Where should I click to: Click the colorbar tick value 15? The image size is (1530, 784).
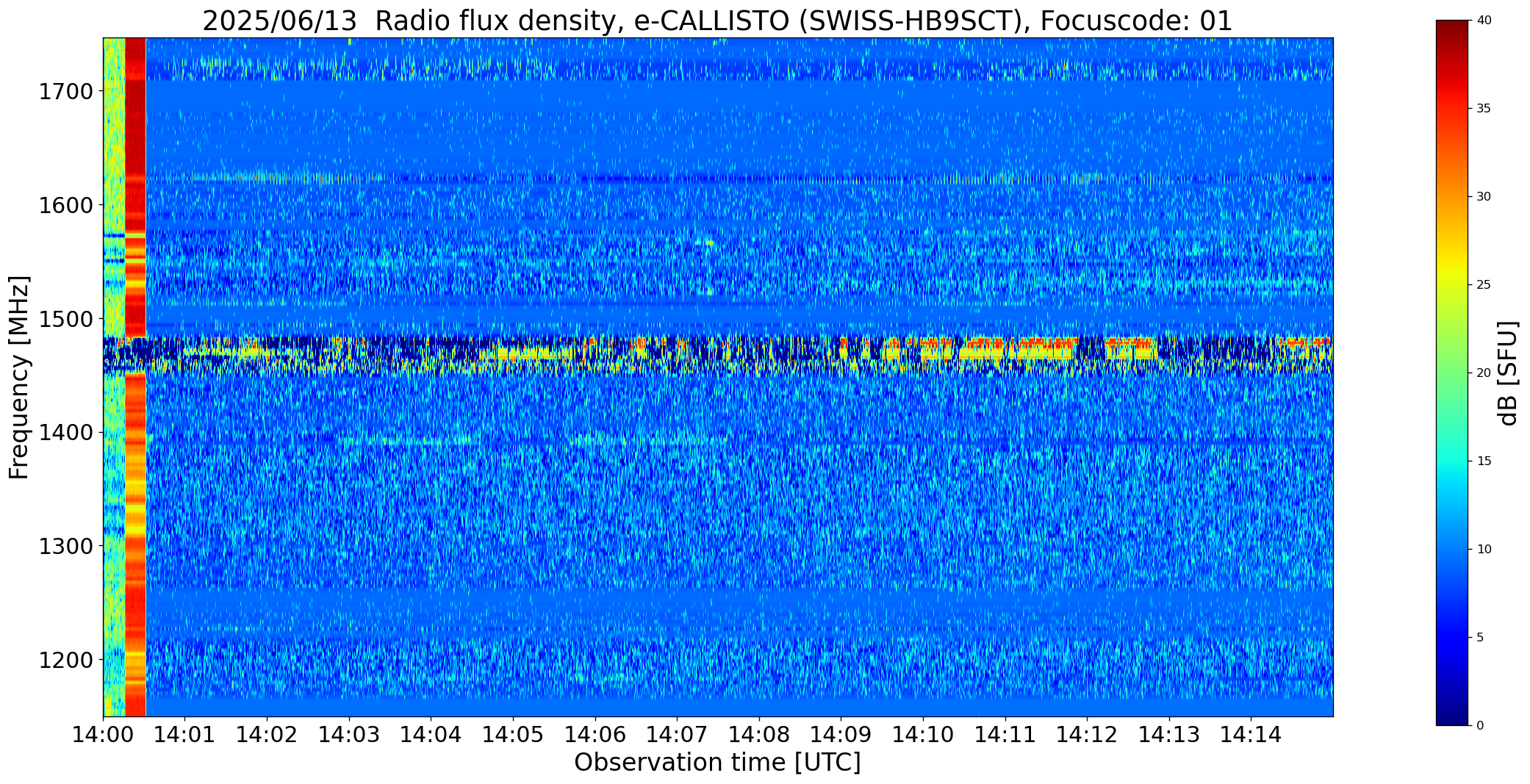coord(1484,461)
